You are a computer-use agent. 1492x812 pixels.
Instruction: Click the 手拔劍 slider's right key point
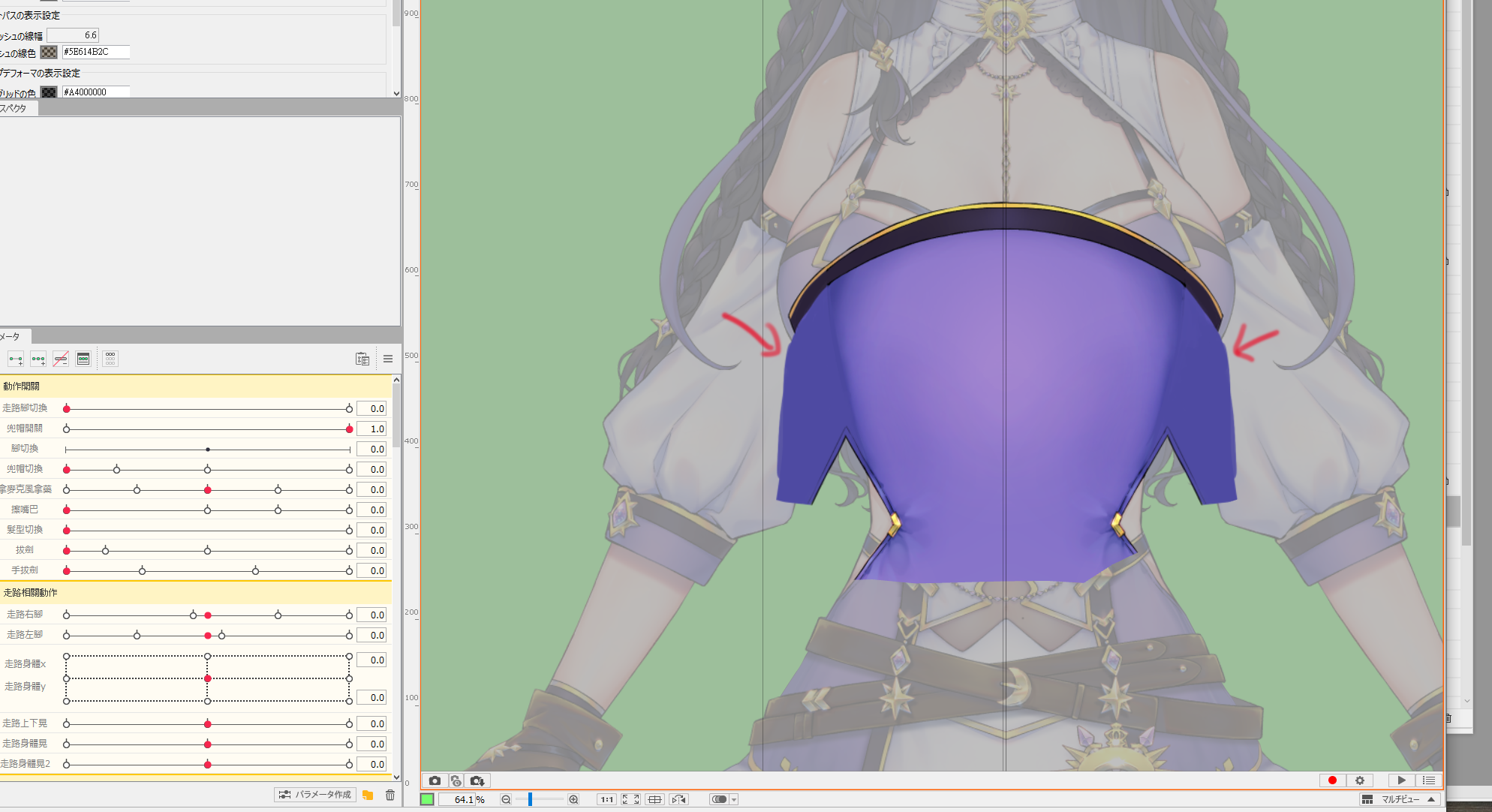[349, 570]
